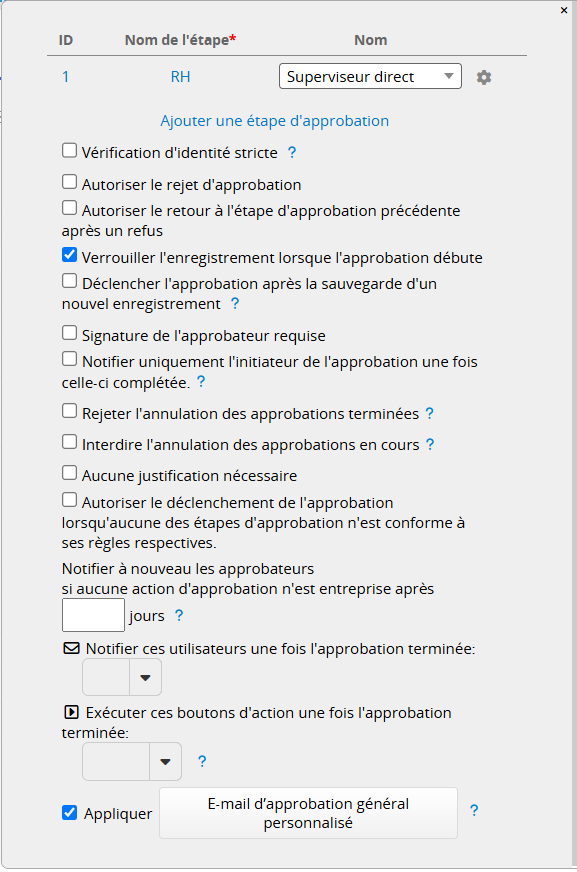Screen dimensions: 577x872
Task: Click E-mail d'approbation général personnalisé button
Action: [309, 813]
